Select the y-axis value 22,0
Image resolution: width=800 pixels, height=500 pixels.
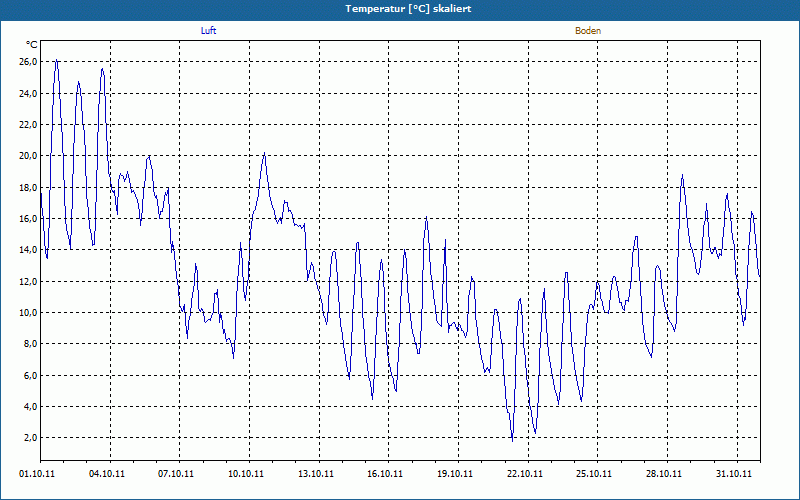[28, 124]
